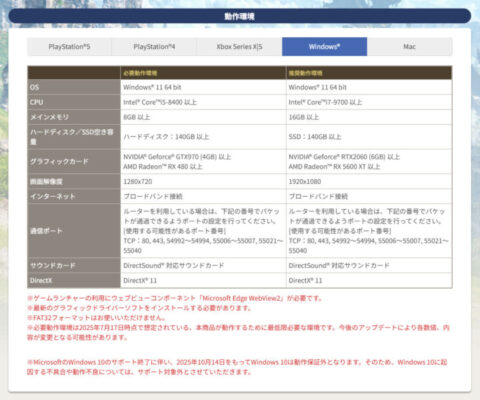Click the 2025年7月17日 requirements note
Image resolution: width=480 pixels, height=400 pixels.
tap(238, 332)
